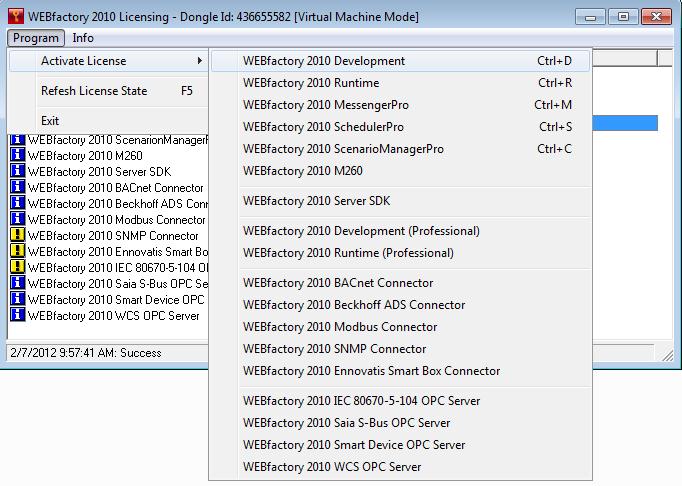Select WEBfactory 2010 Saia S-Bus list row
The height and width of the screenshot is (486, 682).
point(118,284)
